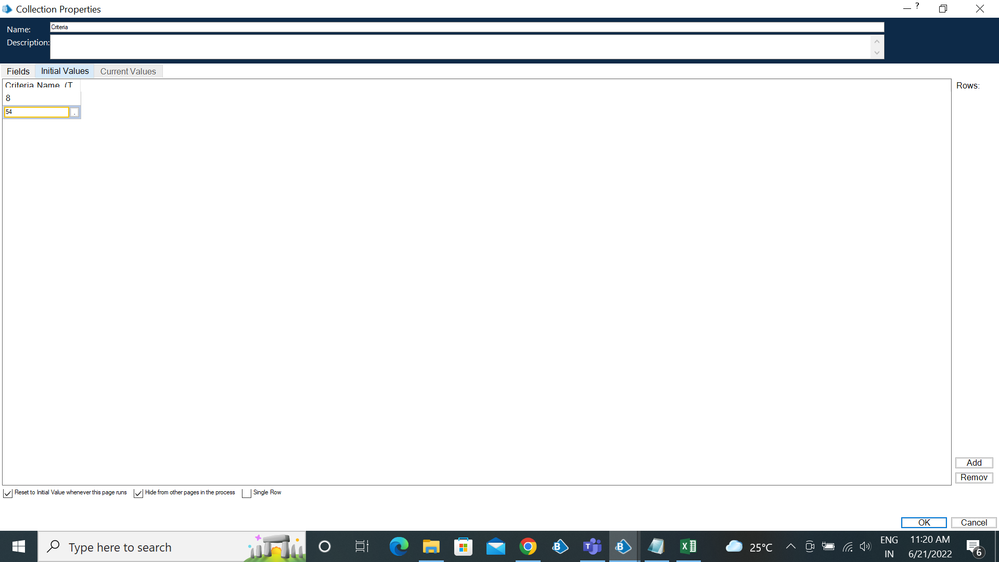Show hidden system tray icons

(x=791, y=547)
